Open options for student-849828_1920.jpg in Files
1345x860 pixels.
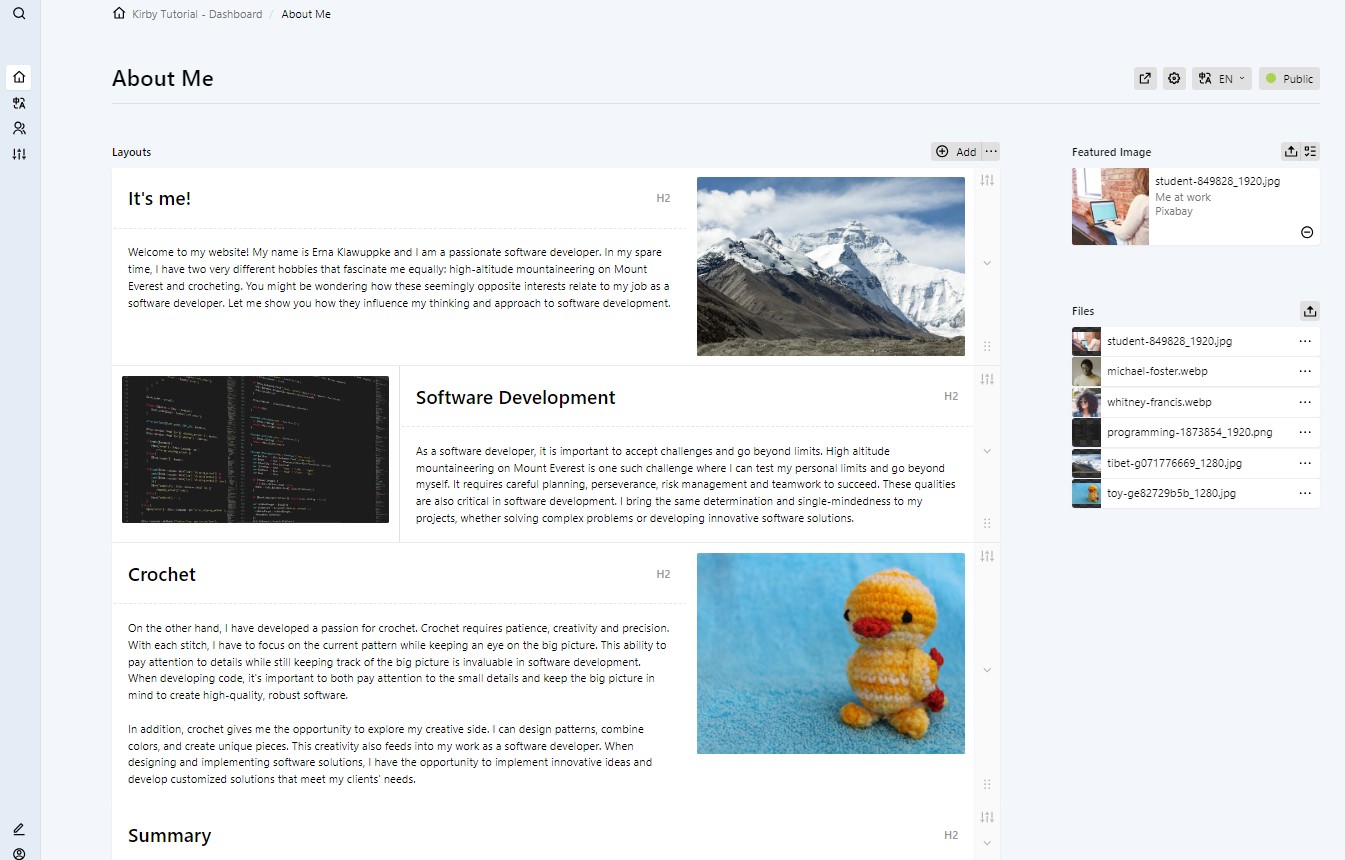[x=1305, y=341]
